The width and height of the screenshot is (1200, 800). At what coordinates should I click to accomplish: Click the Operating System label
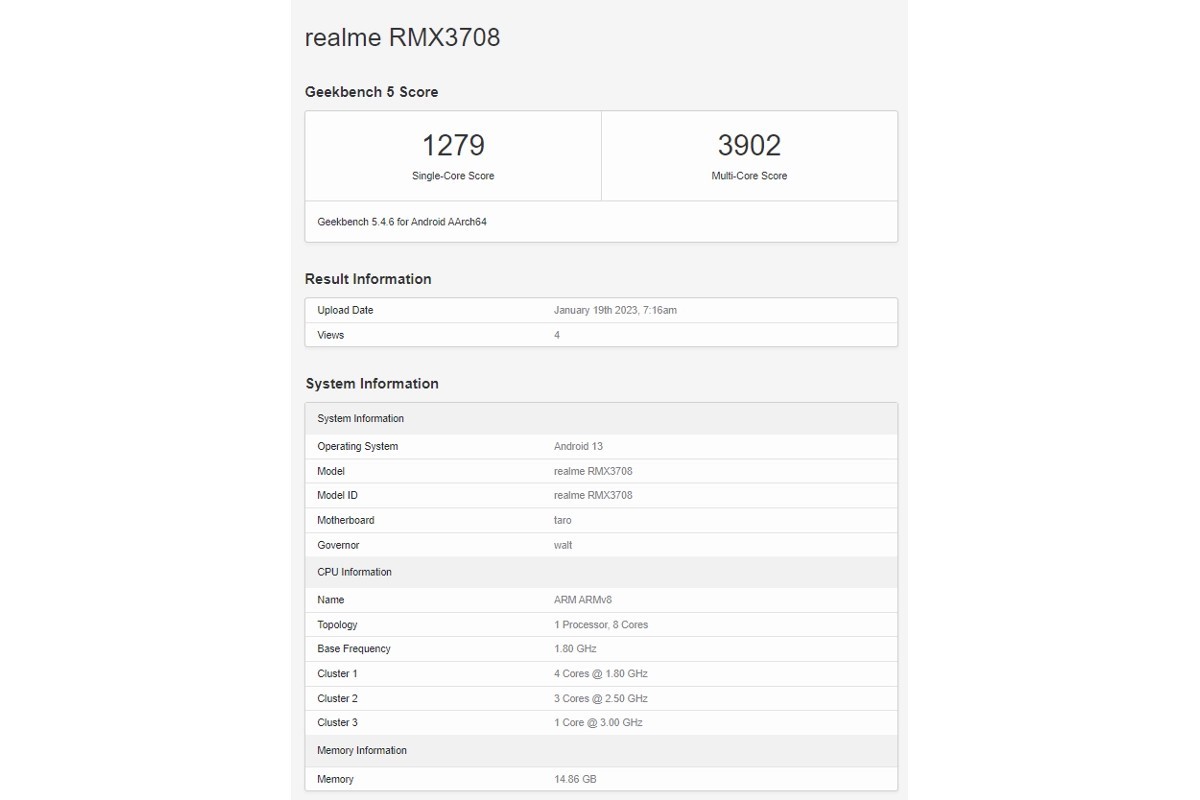click(x=357, y=446)
